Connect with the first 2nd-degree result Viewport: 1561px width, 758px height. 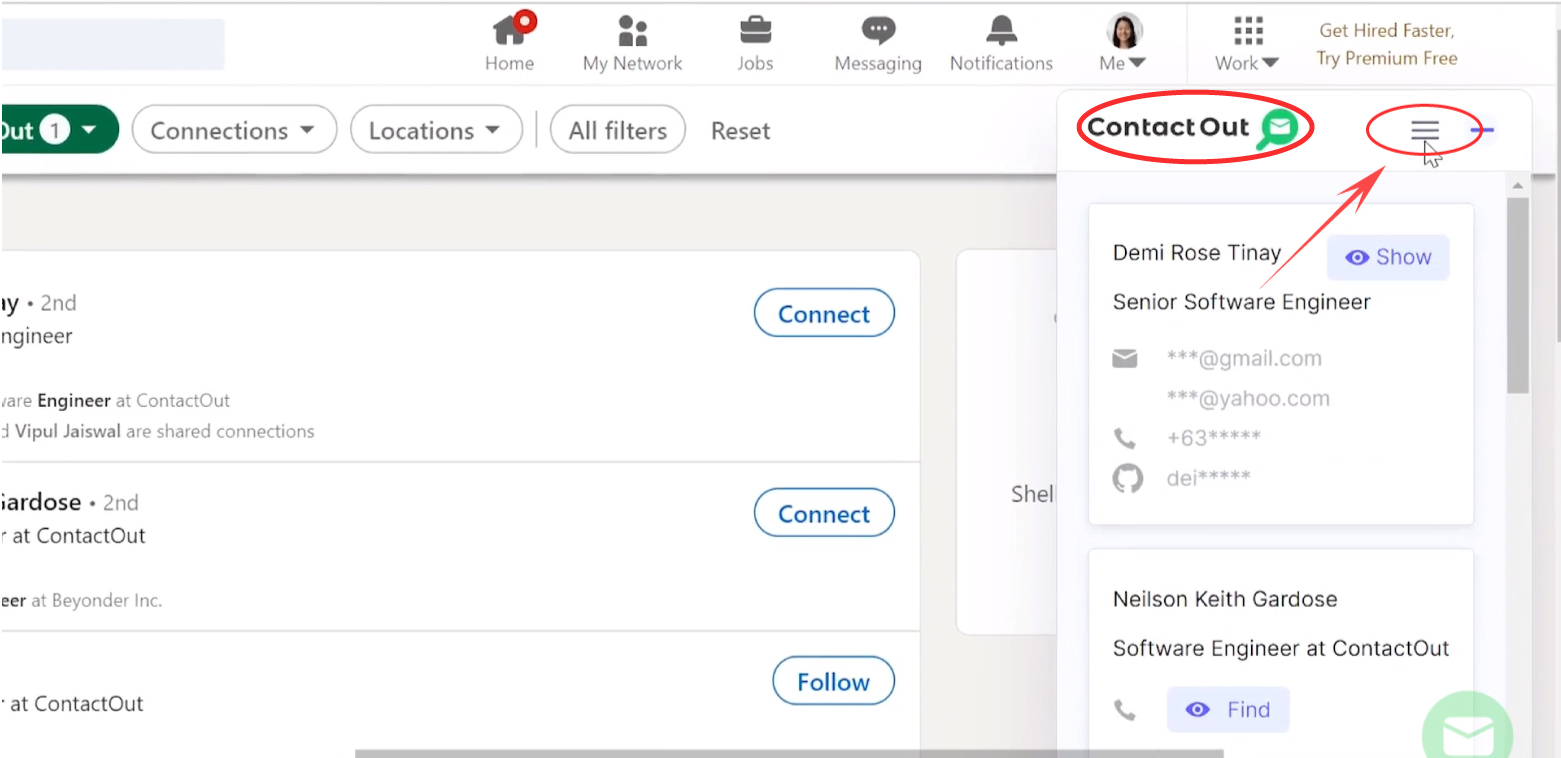(x=824, y=314)
